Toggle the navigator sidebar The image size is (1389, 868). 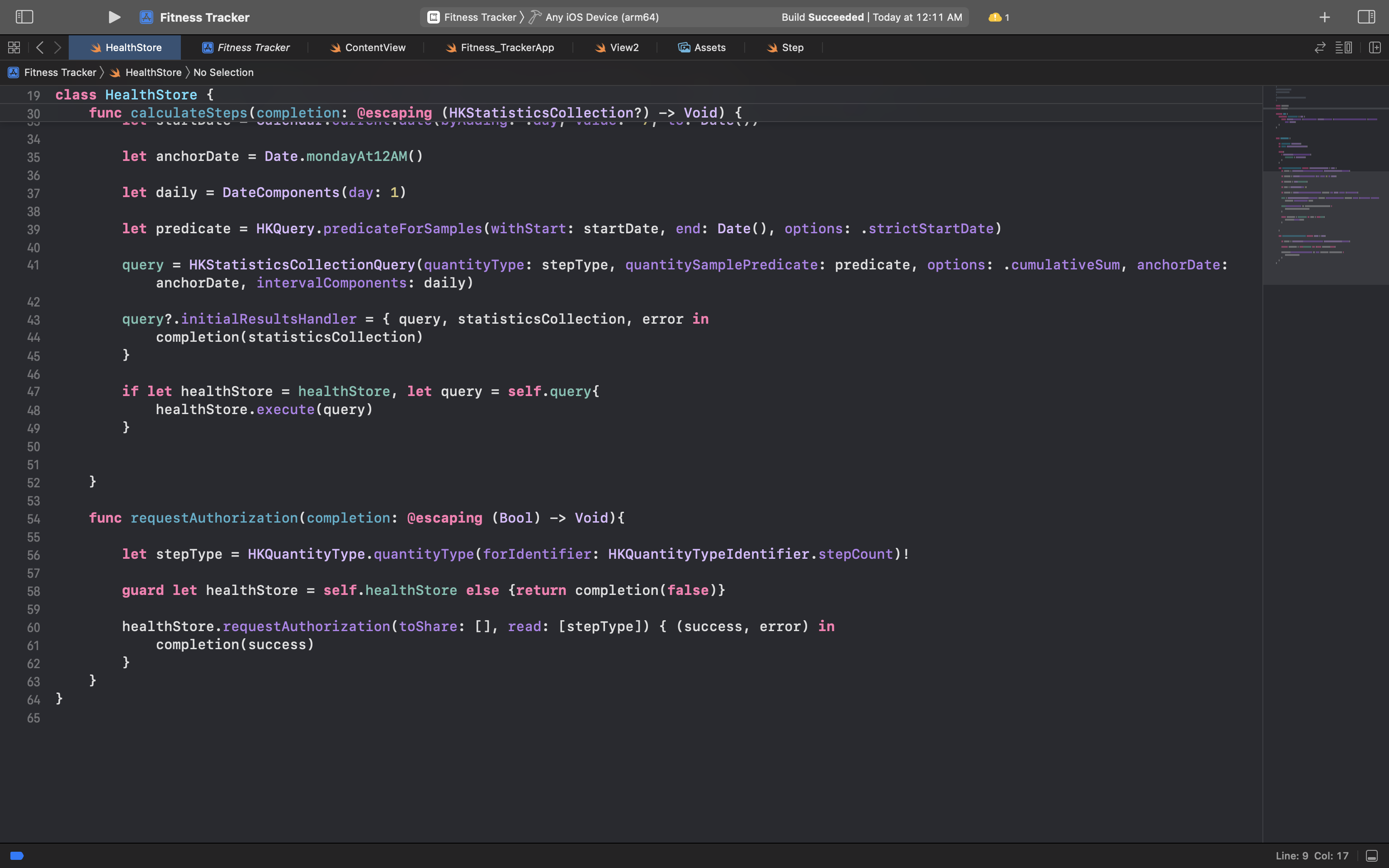click(x=24, y=17)
